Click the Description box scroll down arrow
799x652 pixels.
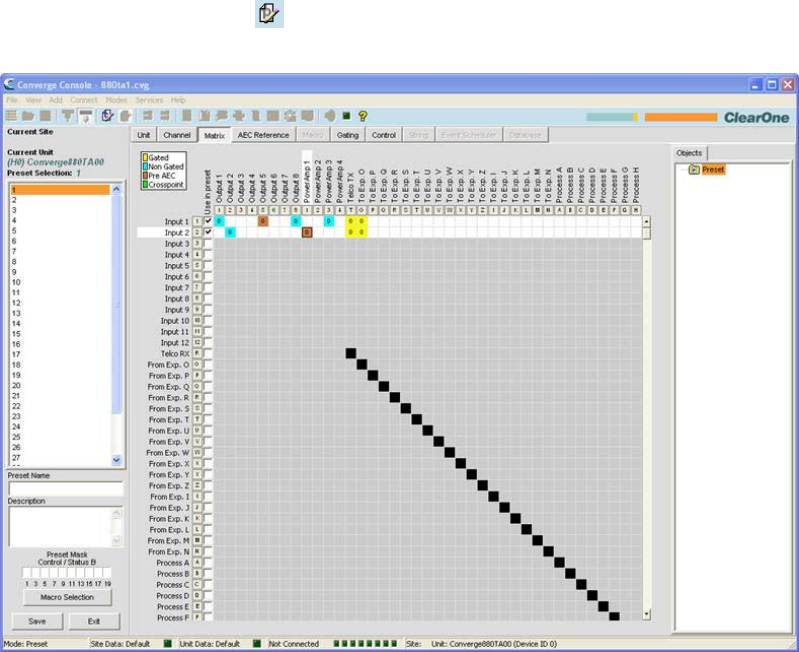[x=117, y=540]
